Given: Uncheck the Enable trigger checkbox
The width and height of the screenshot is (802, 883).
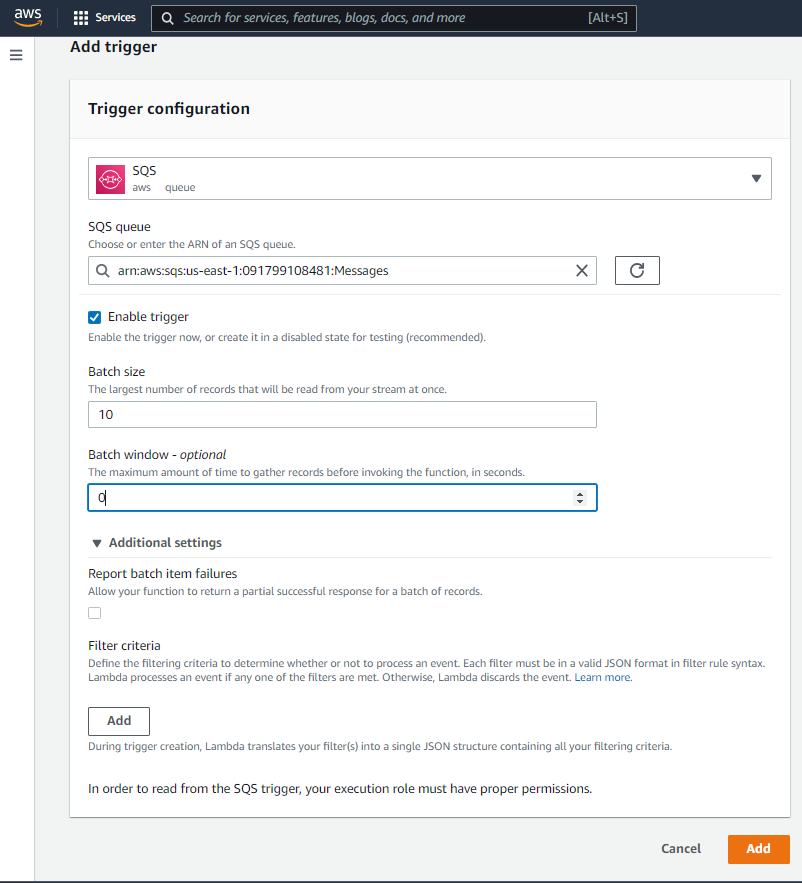Looking at the screenshot, I should [x=95, y=317].
